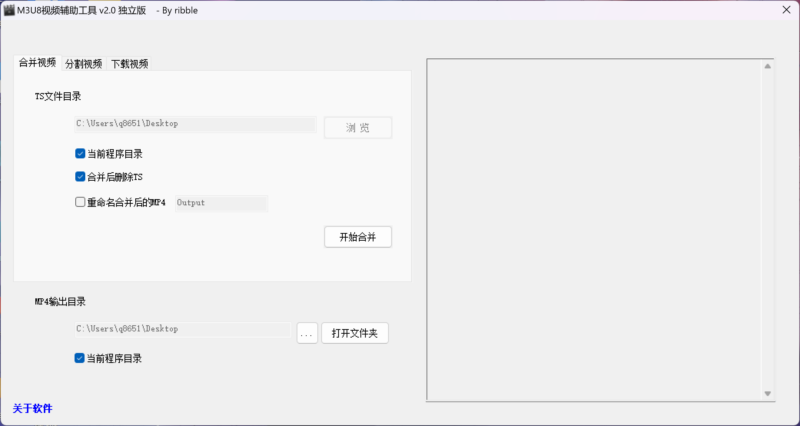800x426 pixels.
Task: Click the TS文件目录 path field
Action: [x=195, y=125]
